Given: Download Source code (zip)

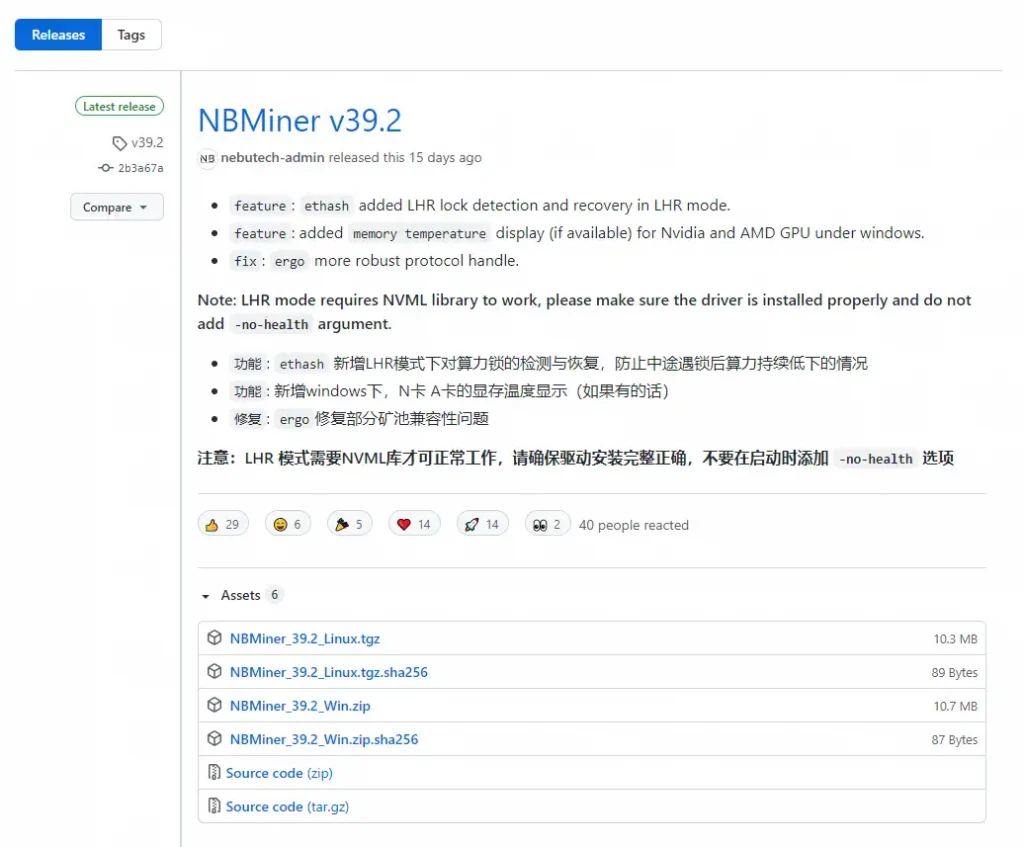Looking at the screenshot, I should [279, 773].
